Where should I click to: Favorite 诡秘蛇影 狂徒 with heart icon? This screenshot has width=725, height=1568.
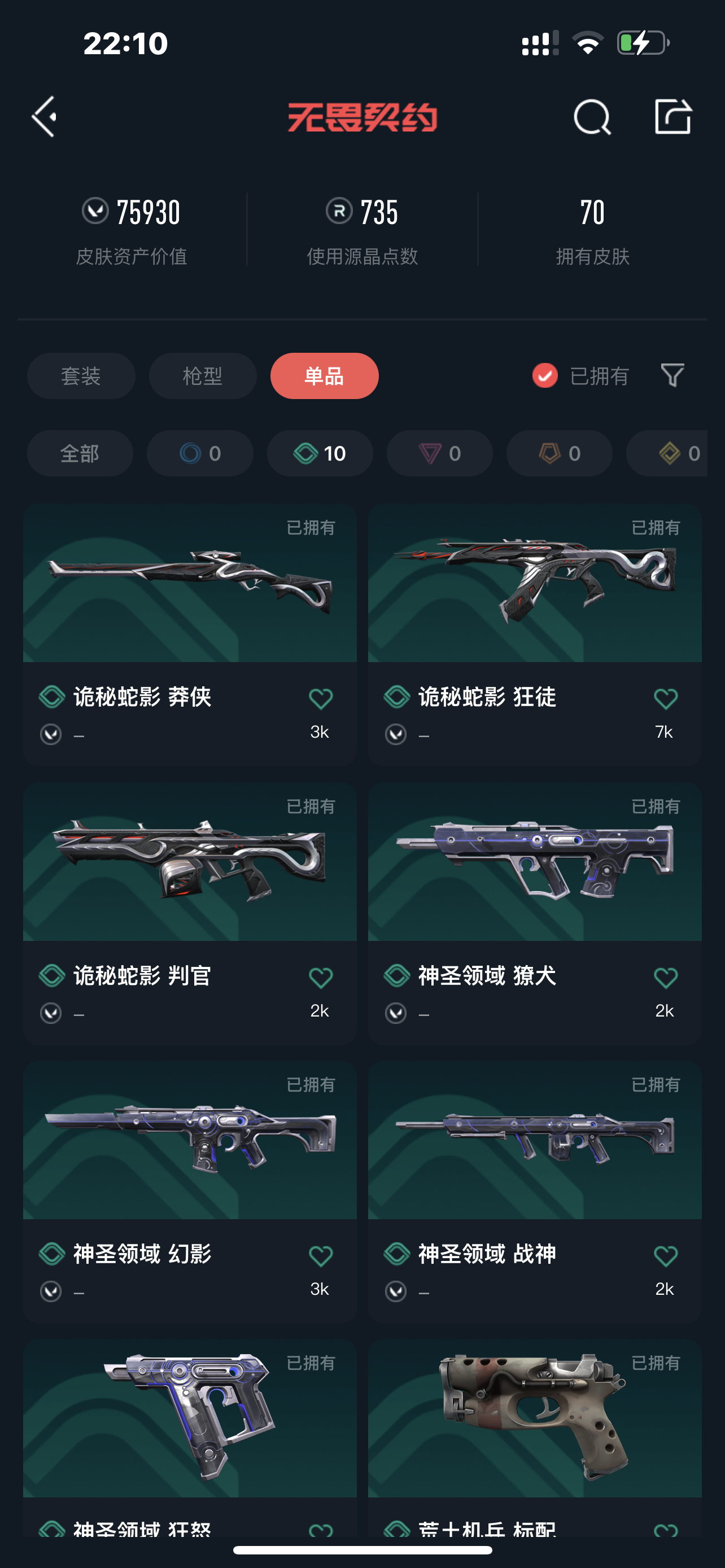(665, 698)
